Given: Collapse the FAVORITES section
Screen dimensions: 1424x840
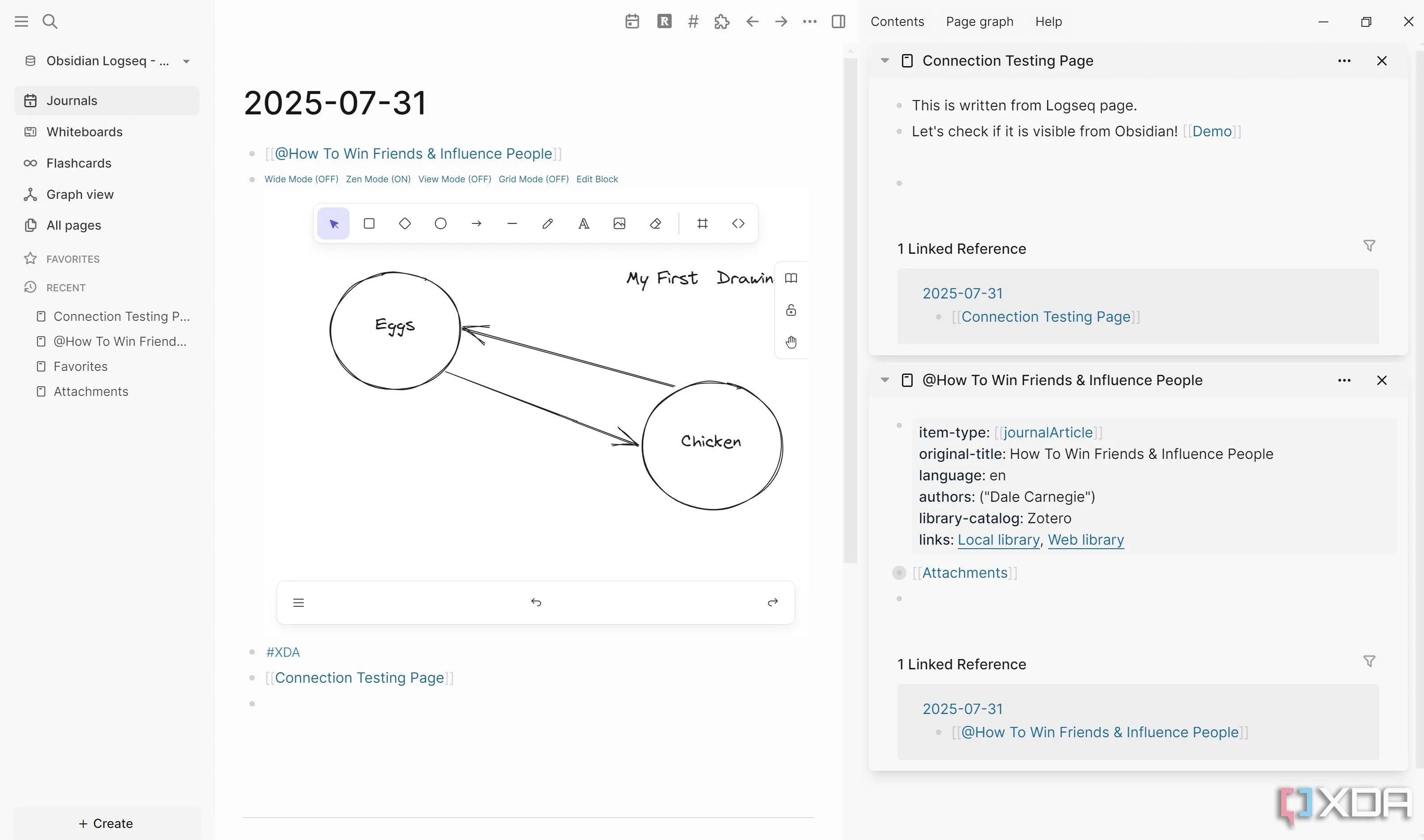Looking at the screenshot, I should (x=72, y=259).
